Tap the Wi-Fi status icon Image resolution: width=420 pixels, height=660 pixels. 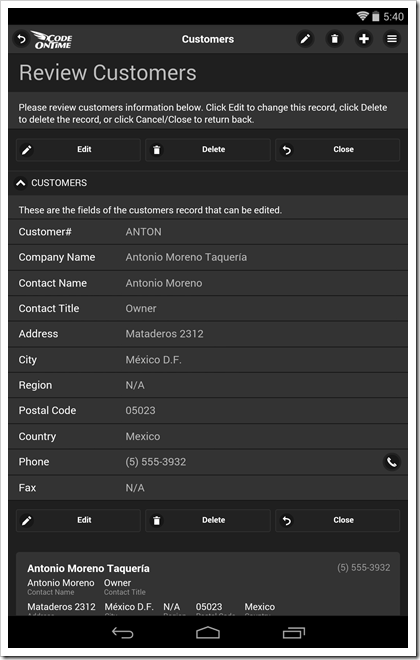click(362, 16)
